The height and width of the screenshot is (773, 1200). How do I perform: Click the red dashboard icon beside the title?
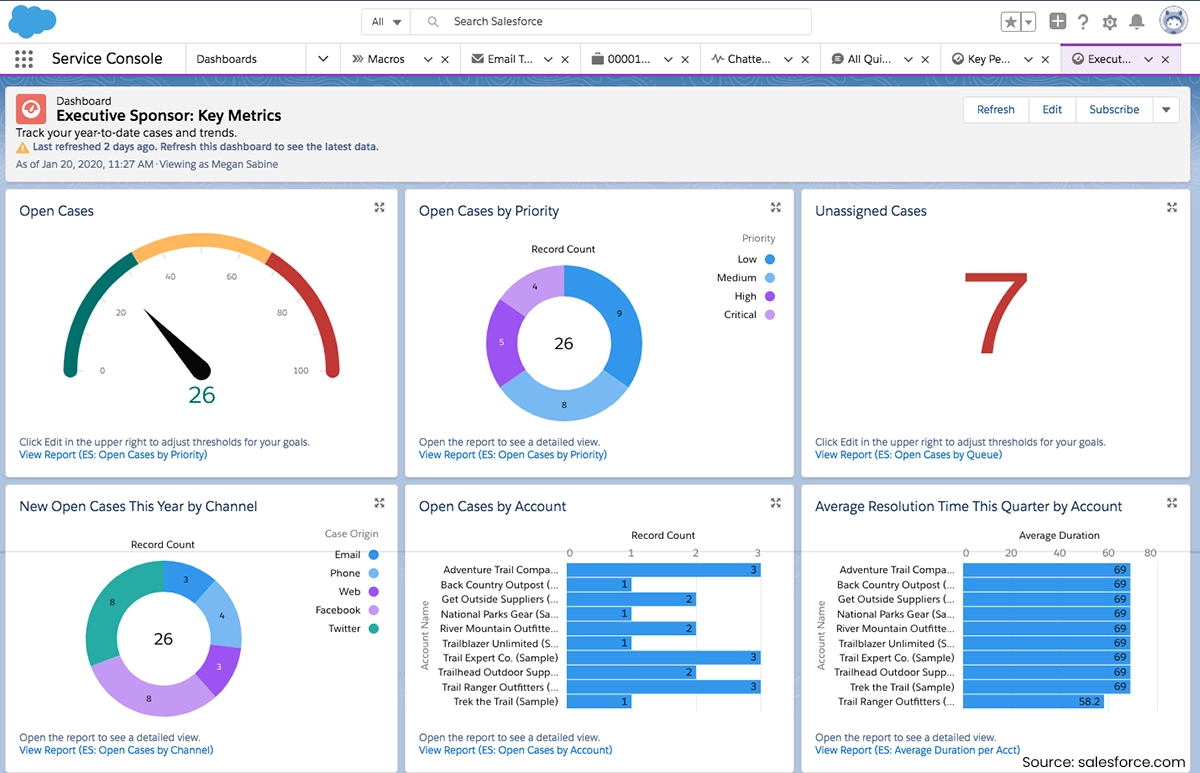[x=31, y=109]
